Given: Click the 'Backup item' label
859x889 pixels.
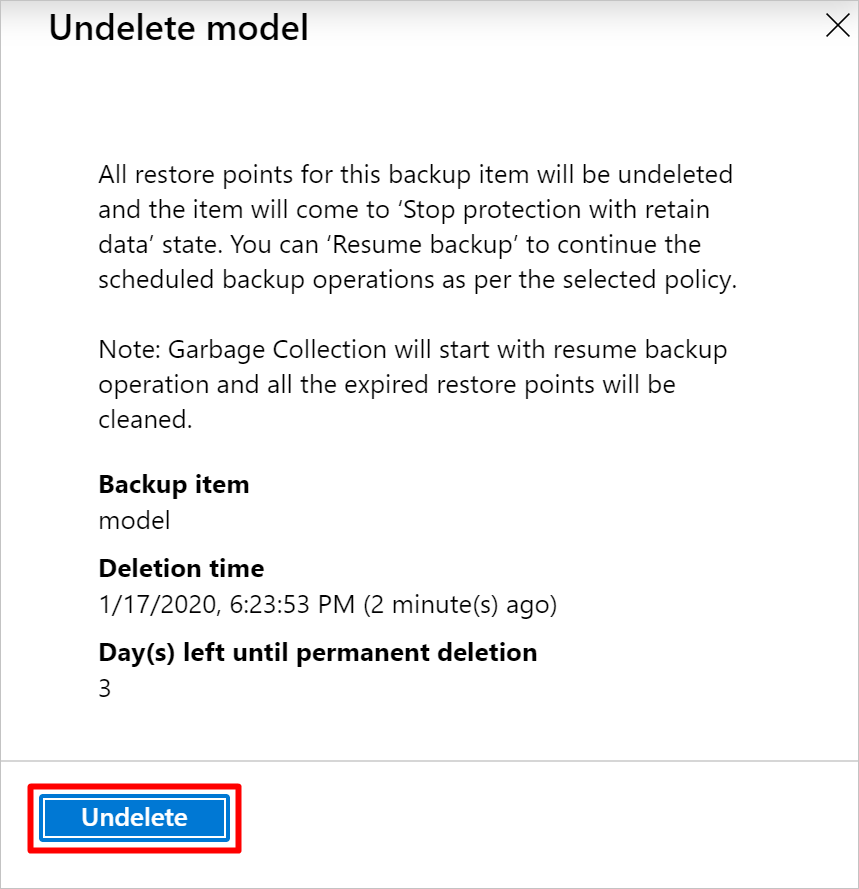Looking at the screenshot, I should [x=174, y=485].
